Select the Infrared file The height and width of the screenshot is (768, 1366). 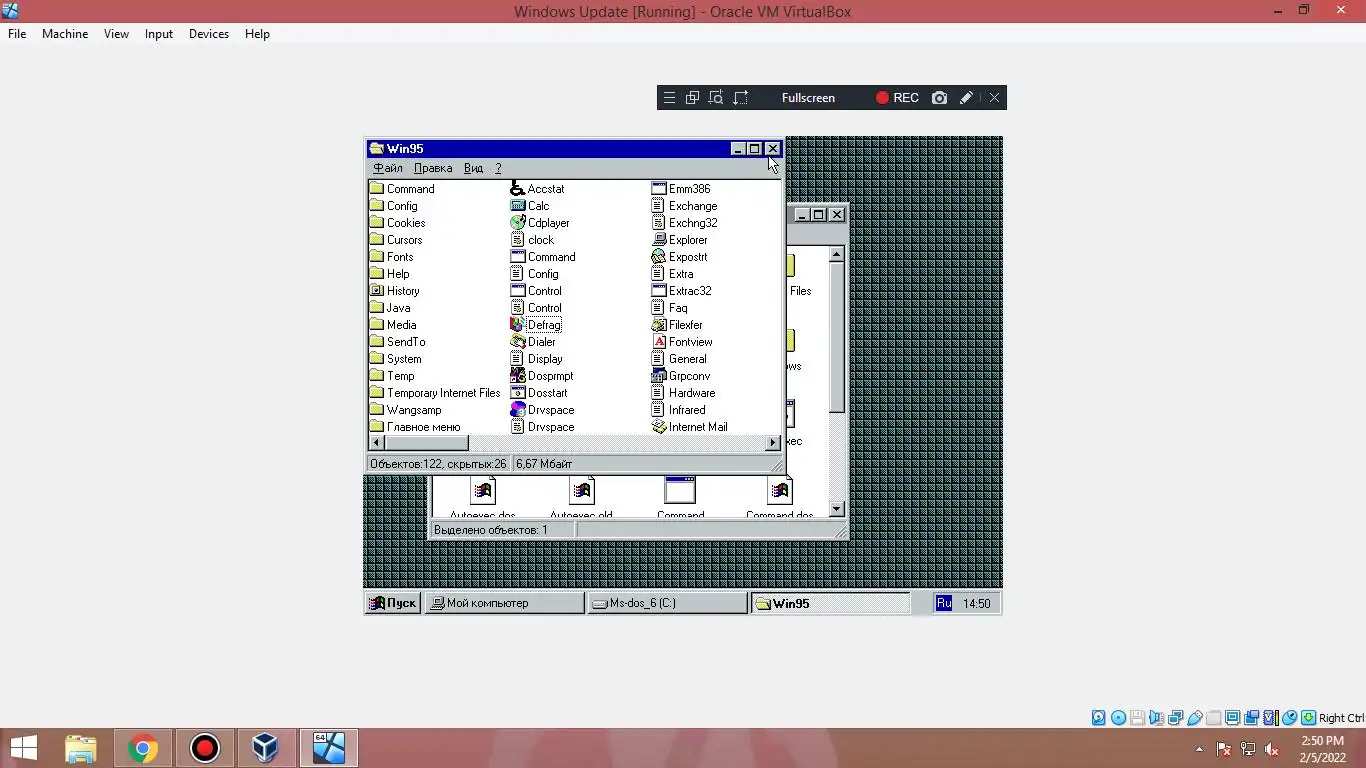678,410
